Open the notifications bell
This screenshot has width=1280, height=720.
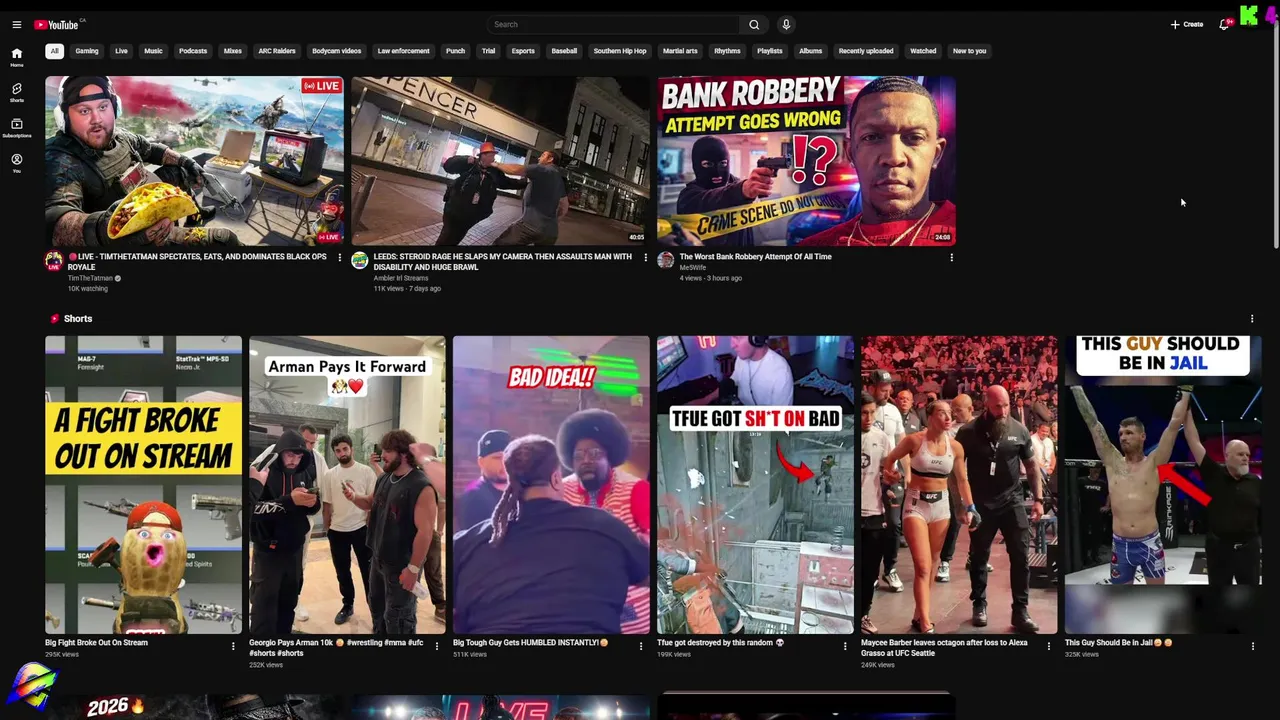pos(1224,25)
